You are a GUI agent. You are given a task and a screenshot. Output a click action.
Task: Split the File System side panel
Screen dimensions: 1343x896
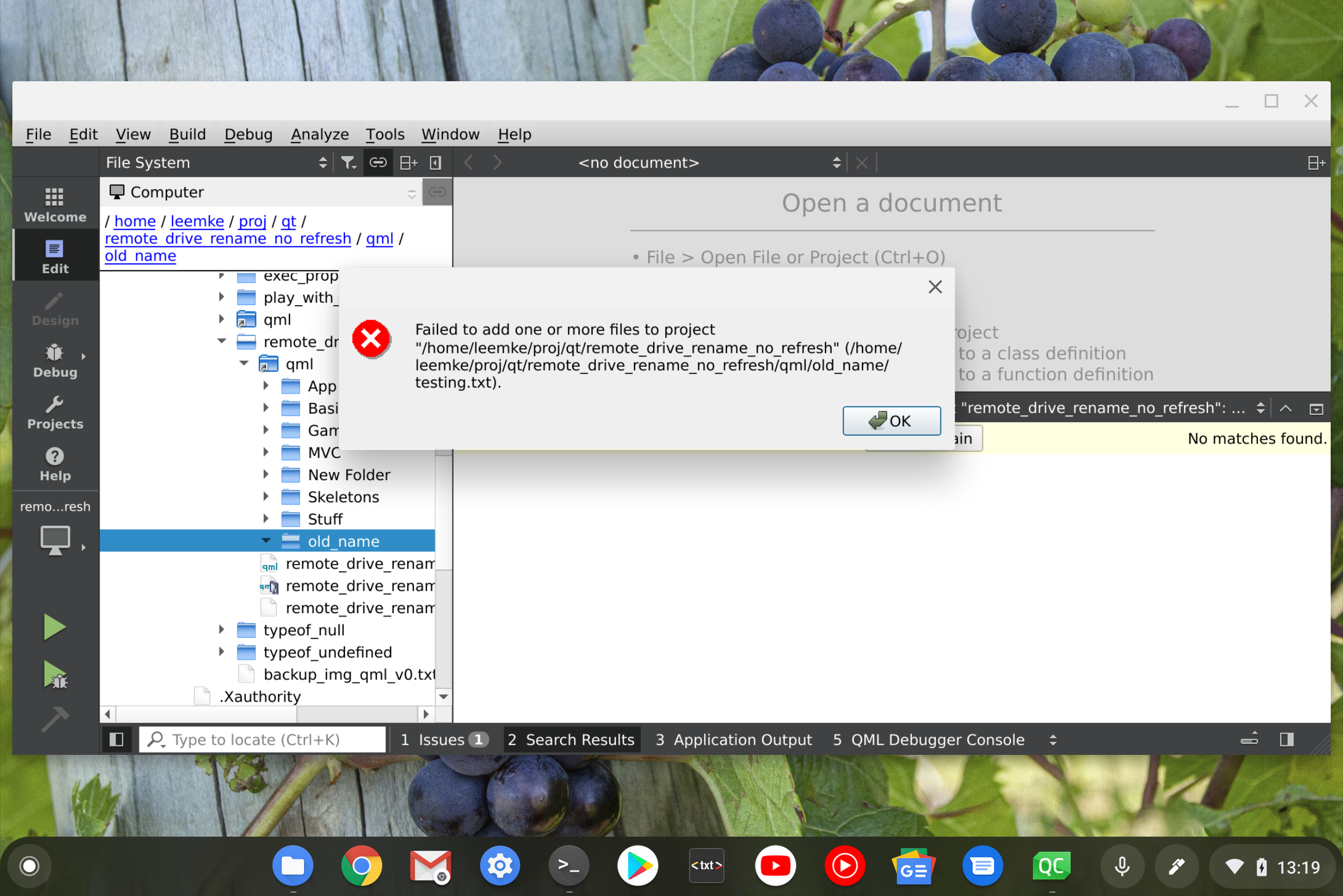tap(408, 163)
